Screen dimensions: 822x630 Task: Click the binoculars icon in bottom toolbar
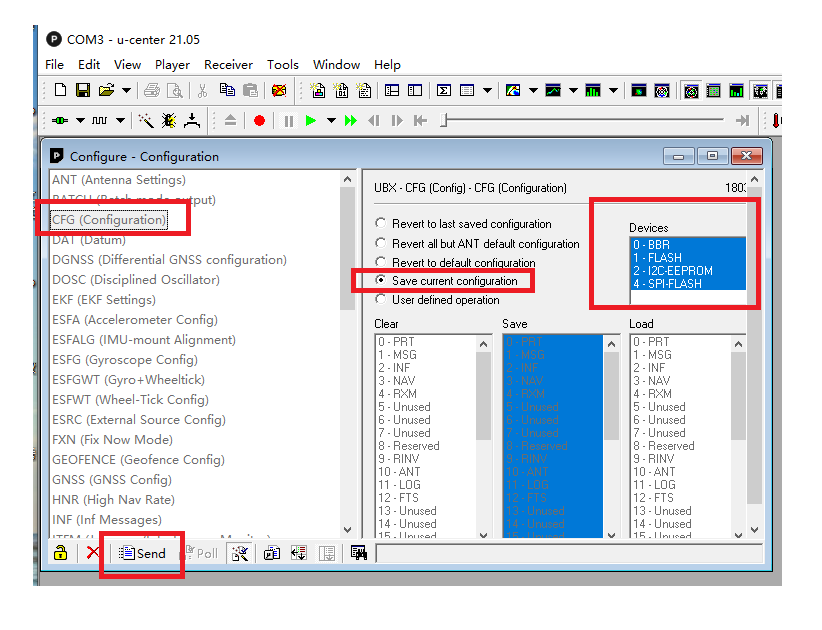coord(359,552)
